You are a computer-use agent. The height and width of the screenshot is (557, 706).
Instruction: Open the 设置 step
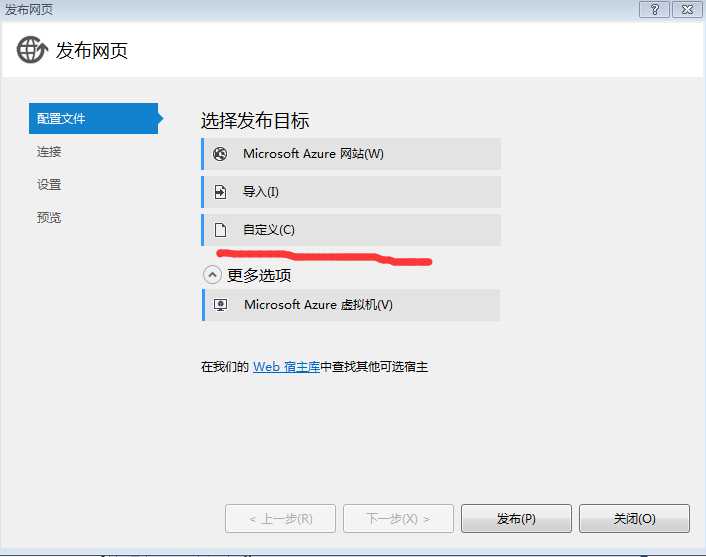pyautogui.click(x=49, y=185)
